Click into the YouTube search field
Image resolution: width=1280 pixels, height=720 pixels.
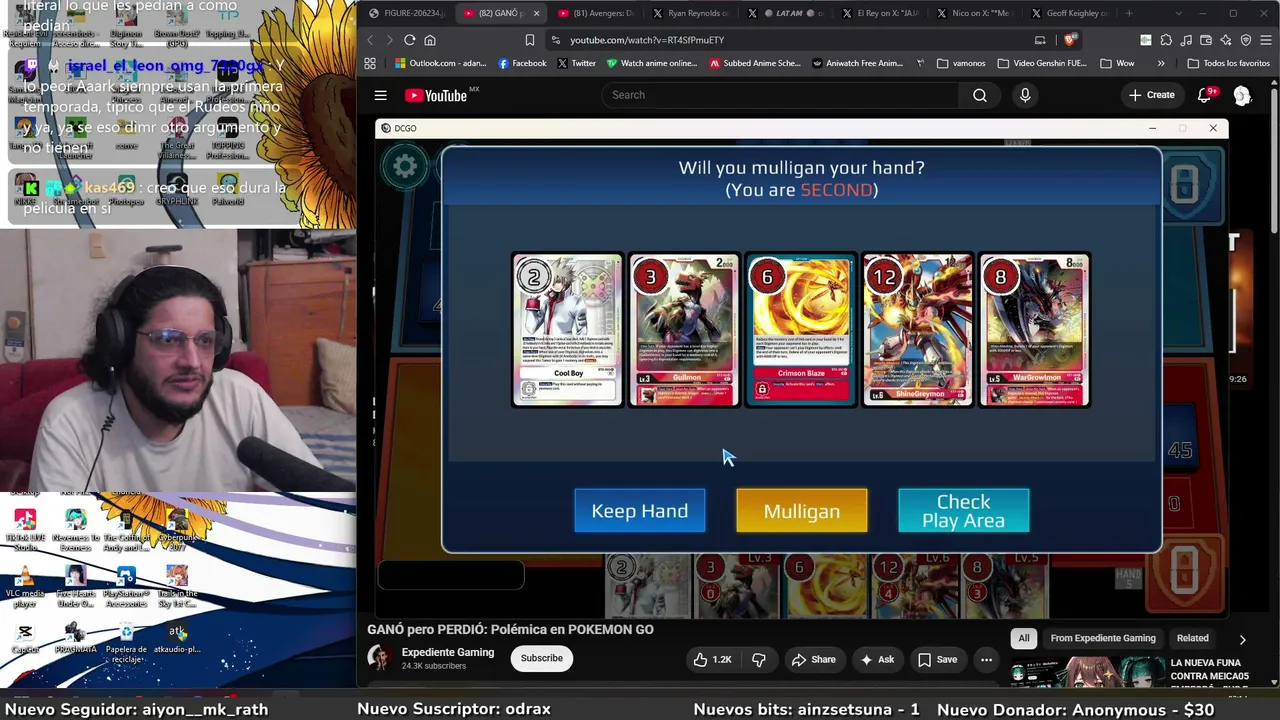pos(780,95)
